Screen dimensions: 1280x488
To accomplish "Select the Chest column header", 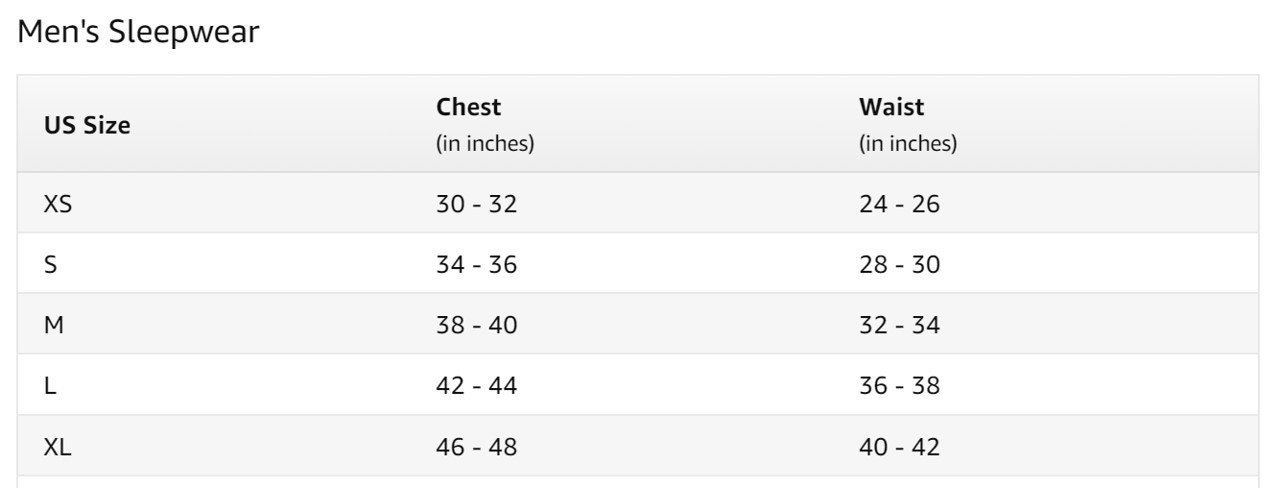I will pyautogui.click(x=468, y=107).
